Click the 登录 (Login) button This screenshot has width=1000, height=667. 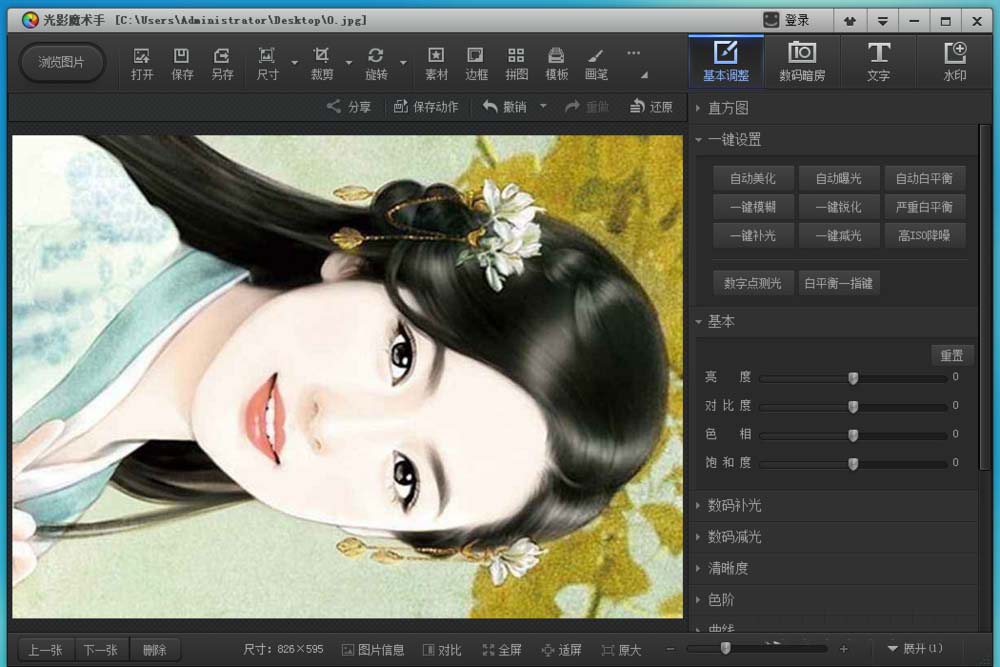click(x=787, y=20)
